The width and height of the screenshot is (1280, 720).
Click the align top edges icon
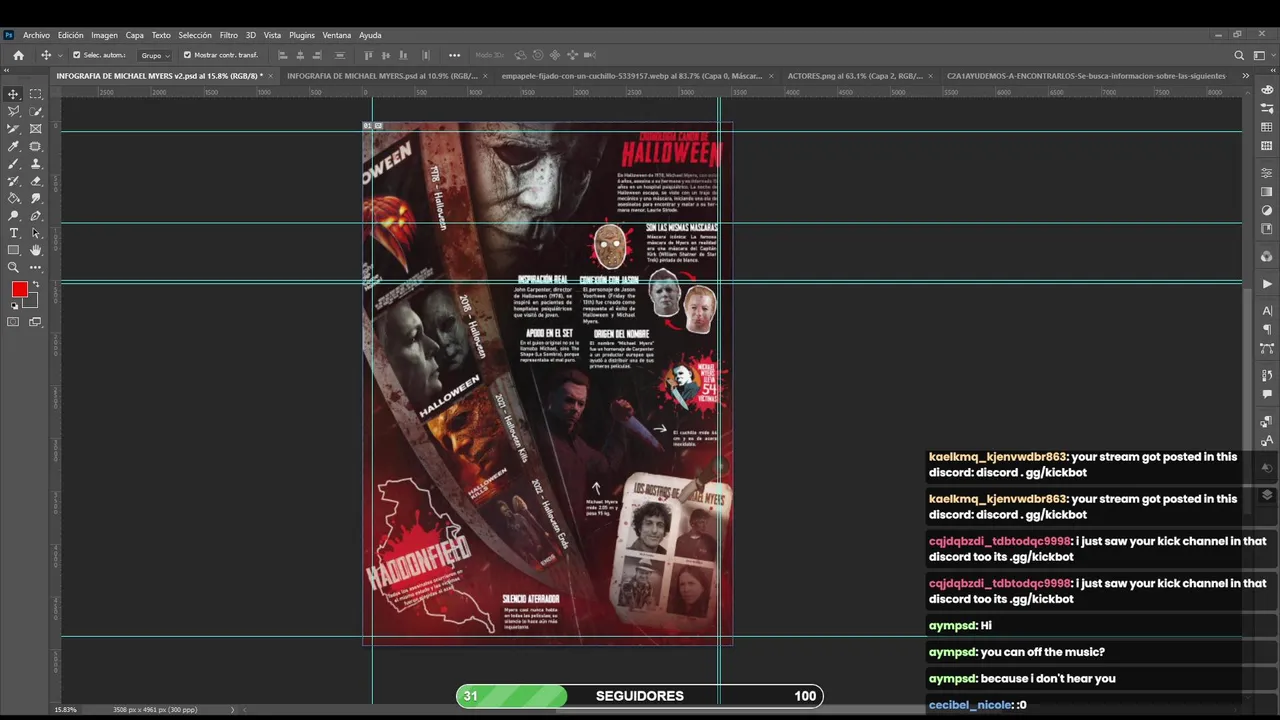[x=368, y=55]
